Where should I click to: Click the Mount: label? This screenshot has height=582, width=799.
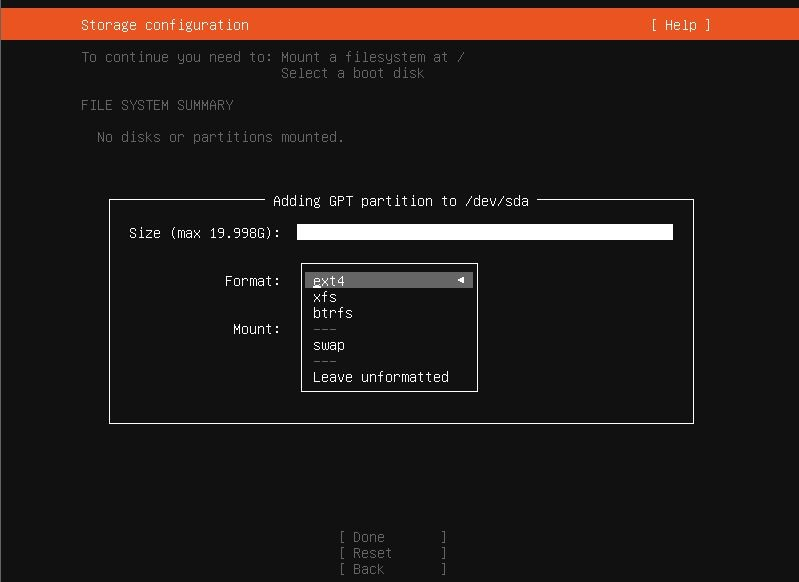256,329
